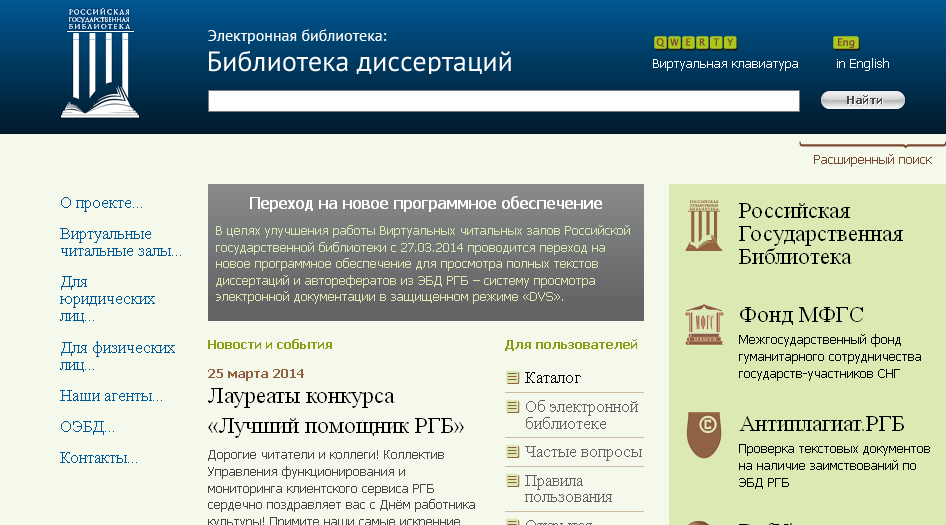Click the Russian State Library logo in header
This screenshot has width=946, height=525.
click(x=100, y=63)
